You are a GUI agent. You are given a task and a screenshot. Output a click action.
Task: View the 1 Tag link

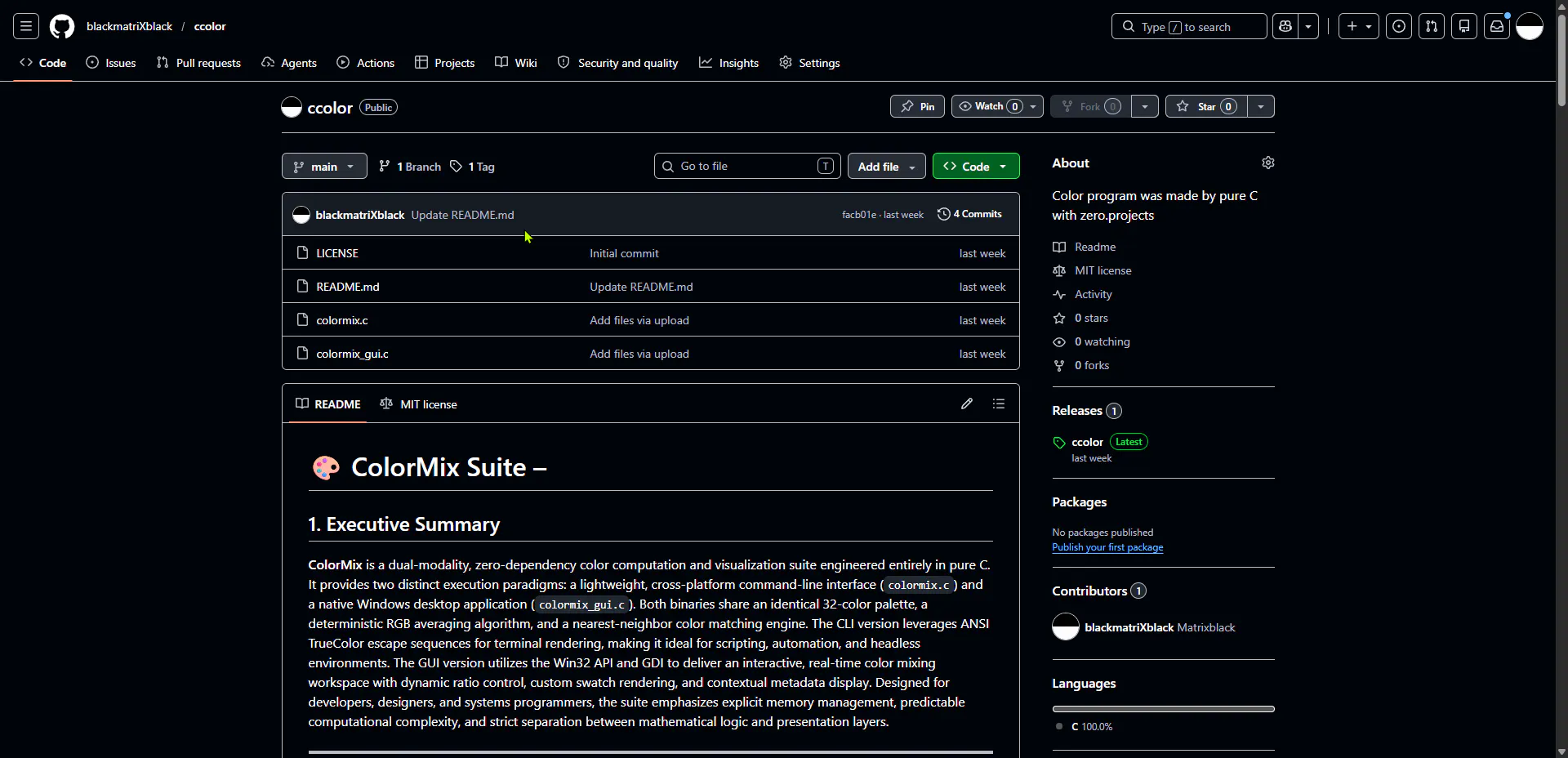(472, 167)
